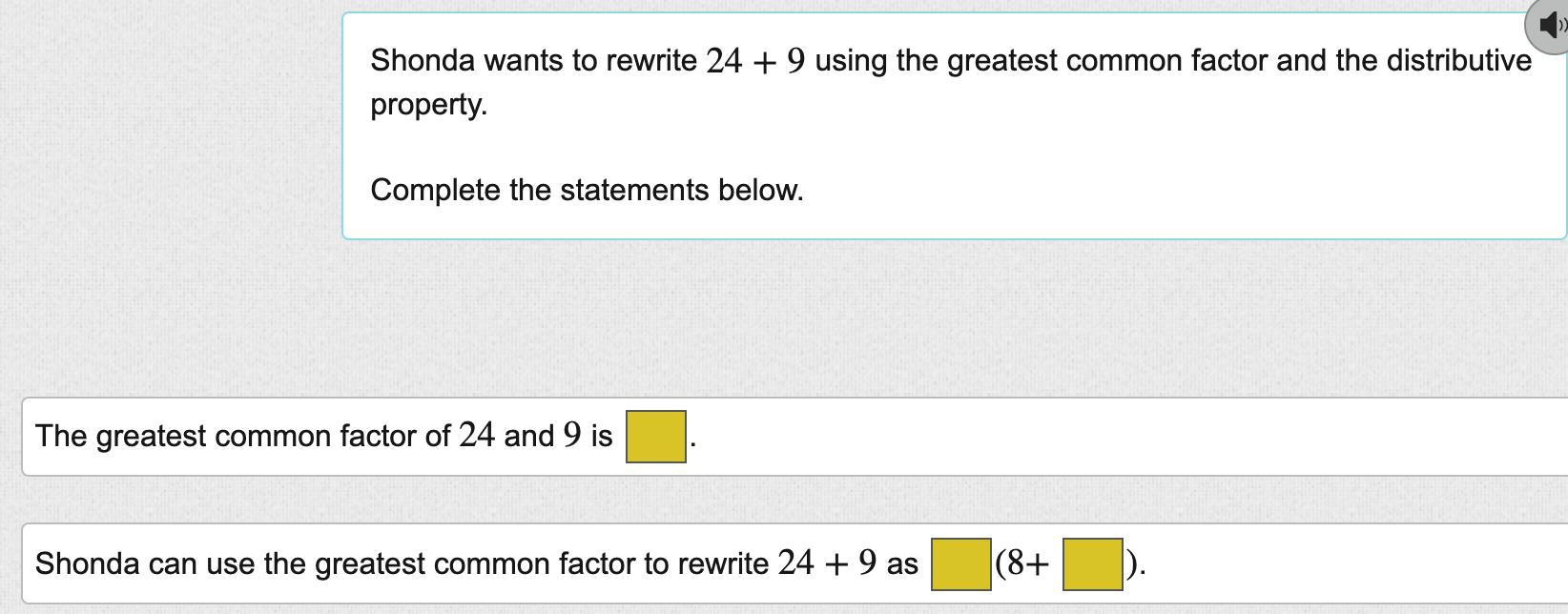Viewport: 1568px width, 614px height.
Task: Click the 'Complete the statements below.' text
Action: (x=587, y=190)
